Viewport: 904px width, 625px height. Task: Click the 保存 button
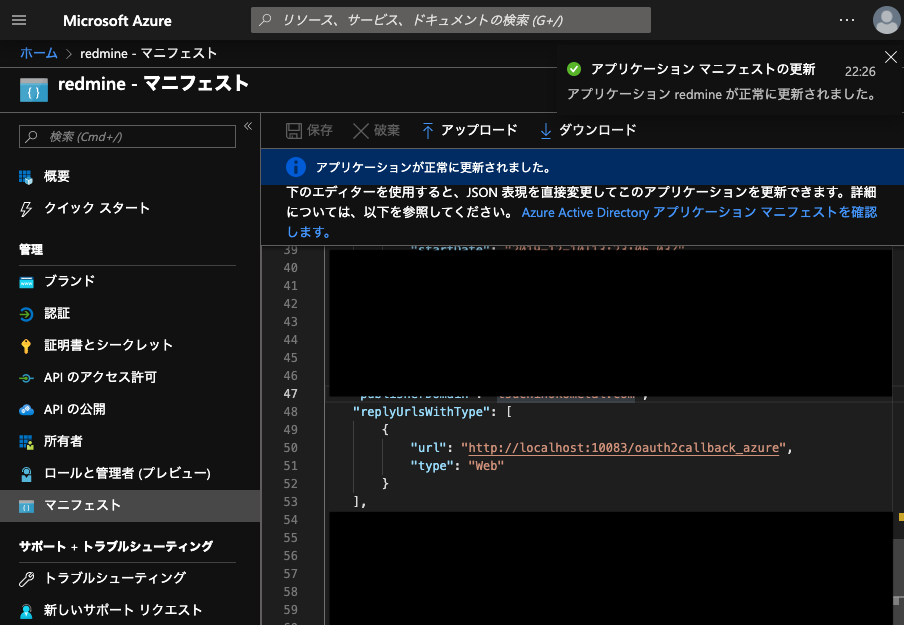310,130
